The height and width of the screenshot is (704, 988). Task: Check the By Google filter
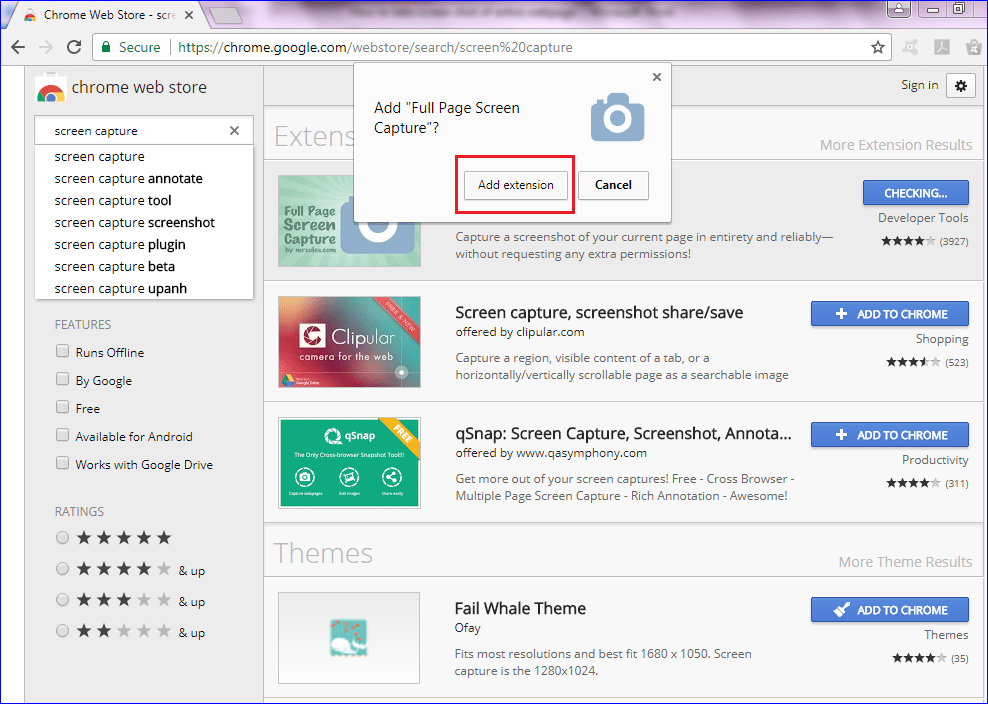62,379
